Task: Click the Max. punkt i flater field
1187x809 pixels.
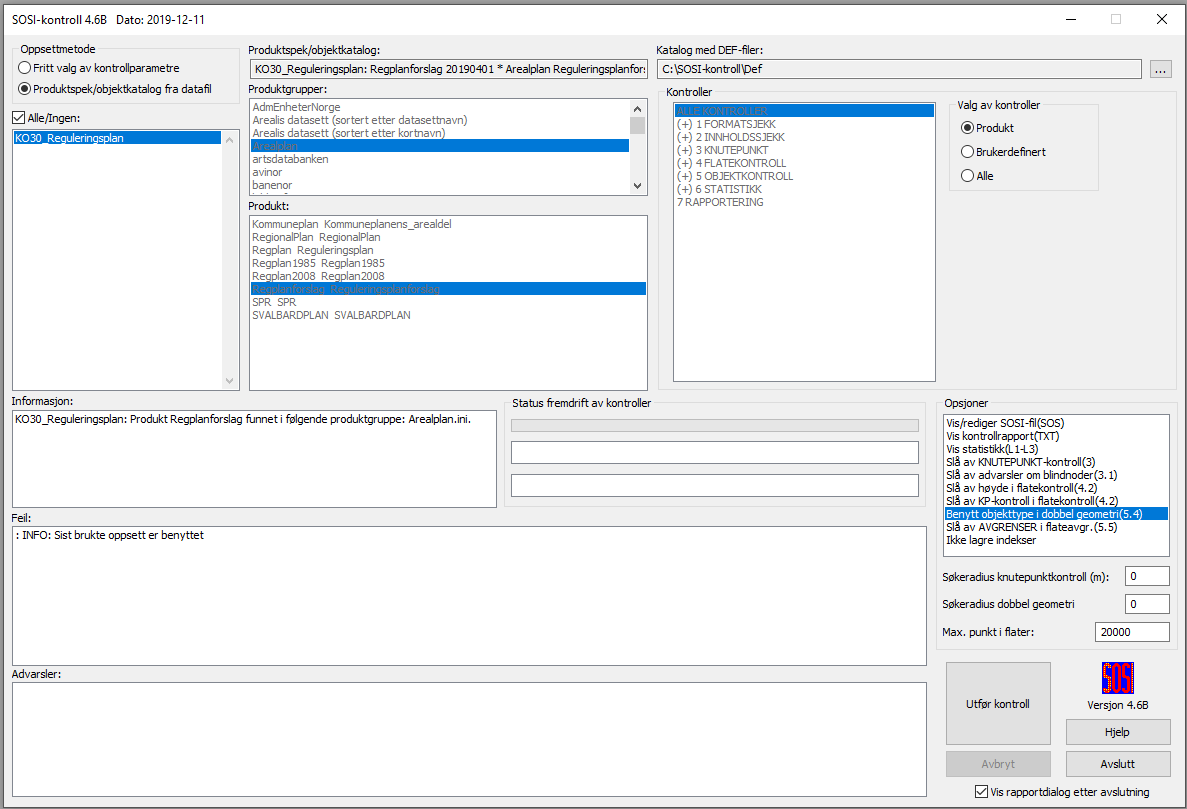Action: click(x=1131, y=632)
